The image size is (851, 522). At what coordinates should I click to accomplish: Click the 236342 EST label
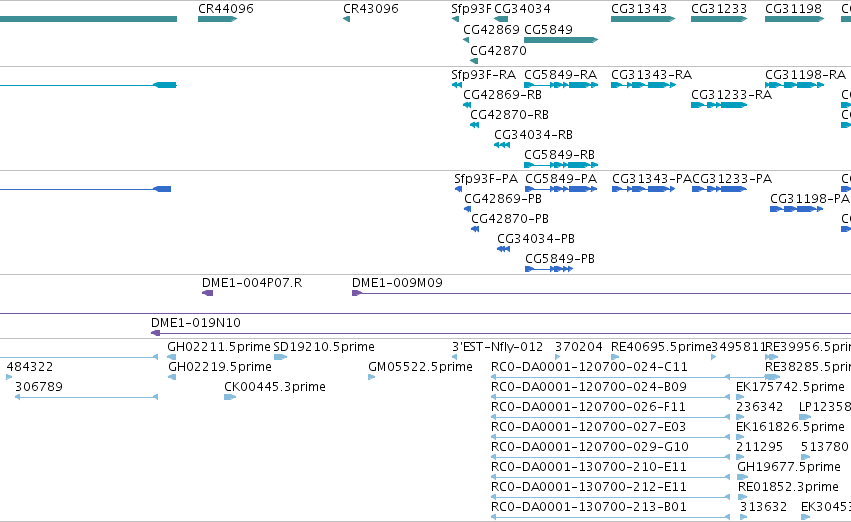coord(759,407)
